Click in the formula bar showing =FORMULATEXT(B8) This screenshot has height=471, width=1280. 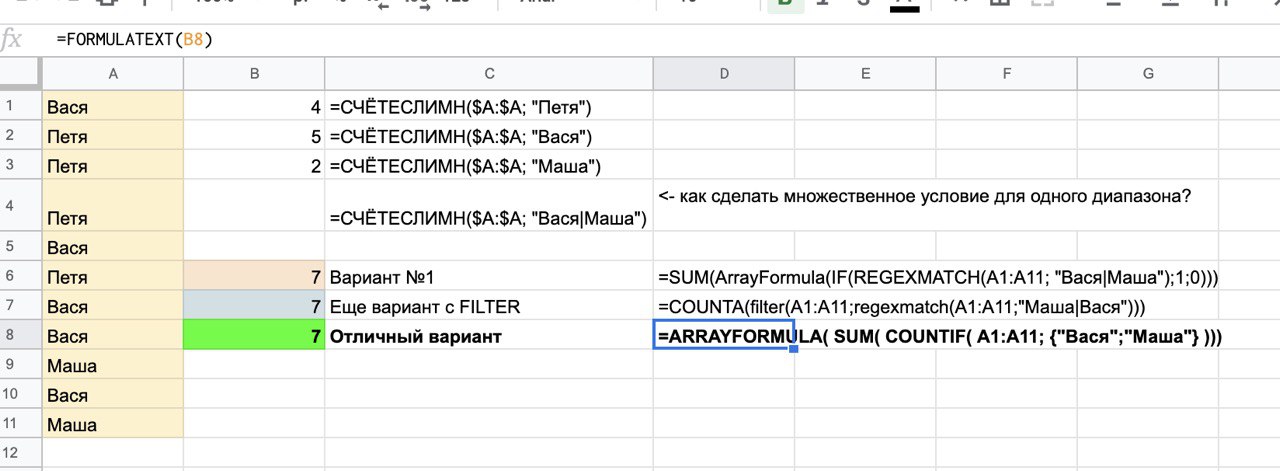[x=600, y=40]
